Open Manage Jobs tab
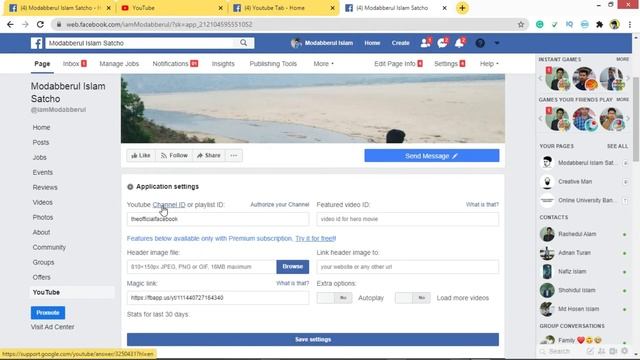Screen dimensions: 640x360 pyautogui.click(x=119, y=64)
